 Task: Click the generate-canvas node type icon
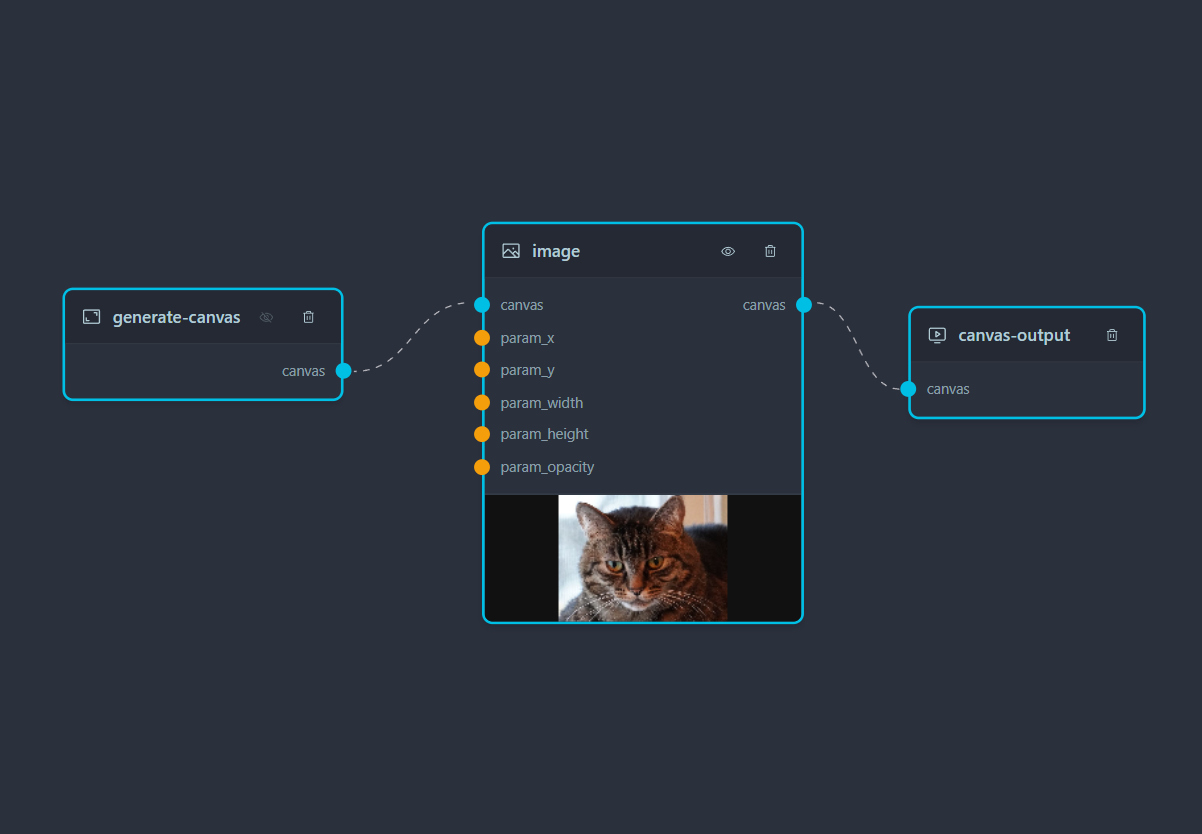click(91, 317)
